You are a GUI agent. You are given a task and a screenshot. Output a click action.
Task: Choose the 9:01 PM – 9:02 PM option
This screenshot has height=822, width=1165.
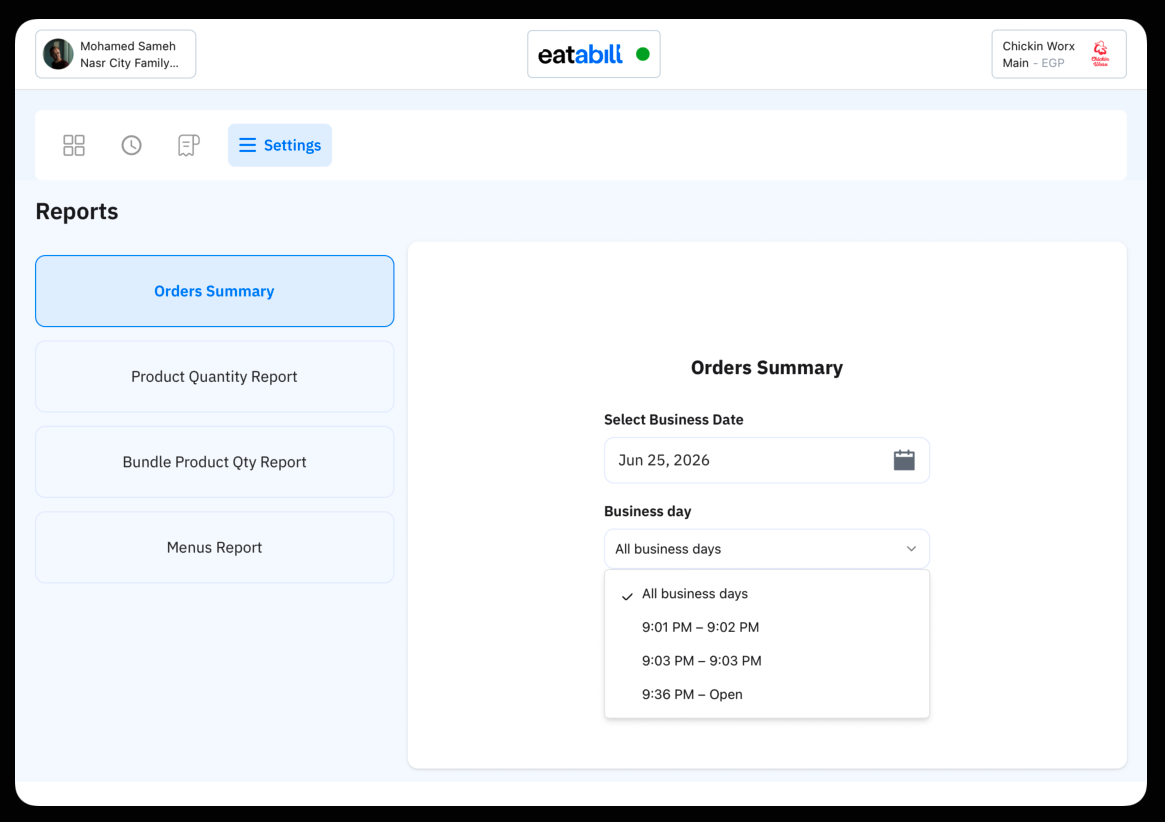[x=767, y=627]
